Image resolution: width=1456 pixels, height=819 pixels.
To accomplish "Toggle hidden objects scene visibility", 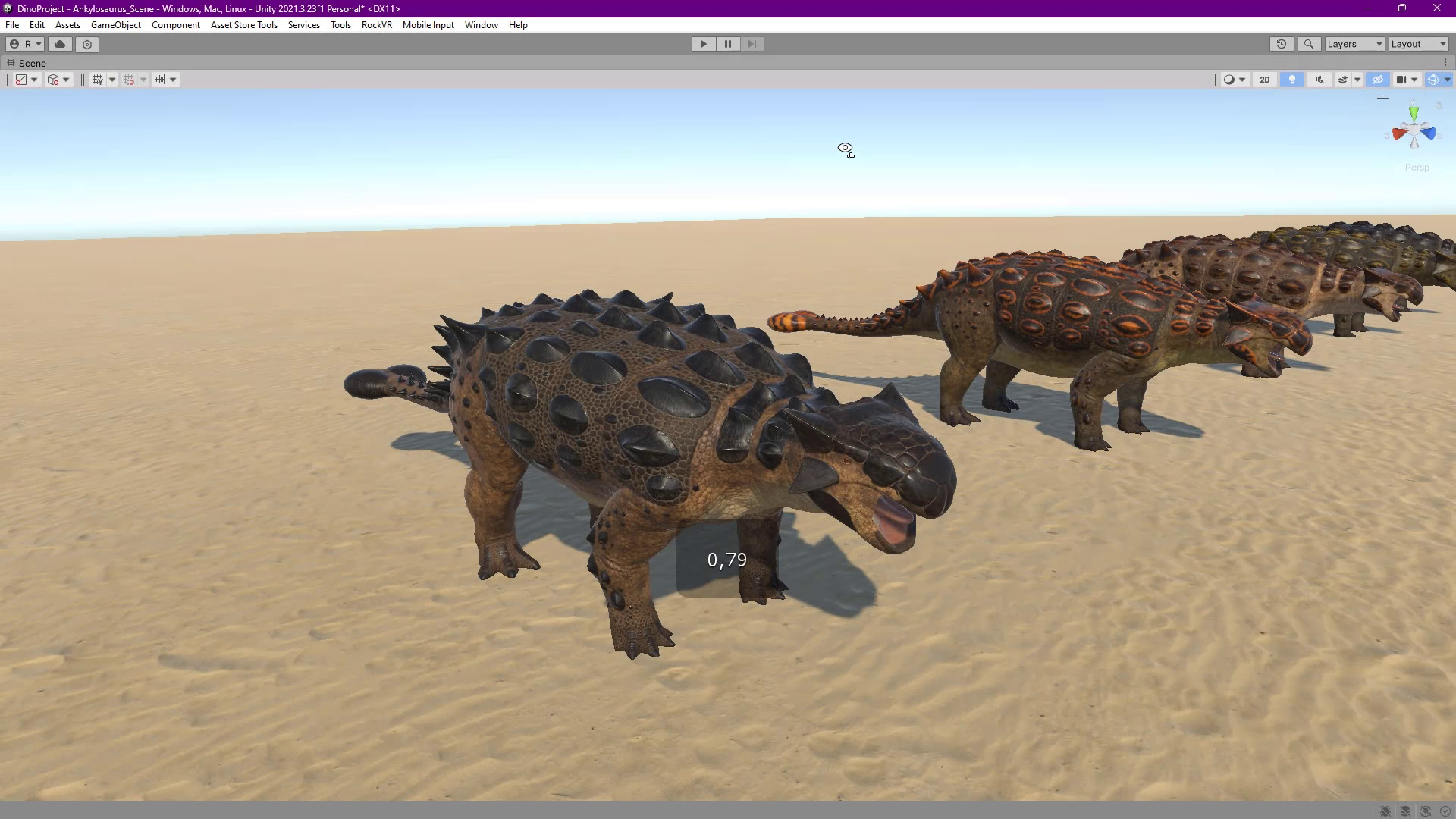I will tap(1378, 80).
